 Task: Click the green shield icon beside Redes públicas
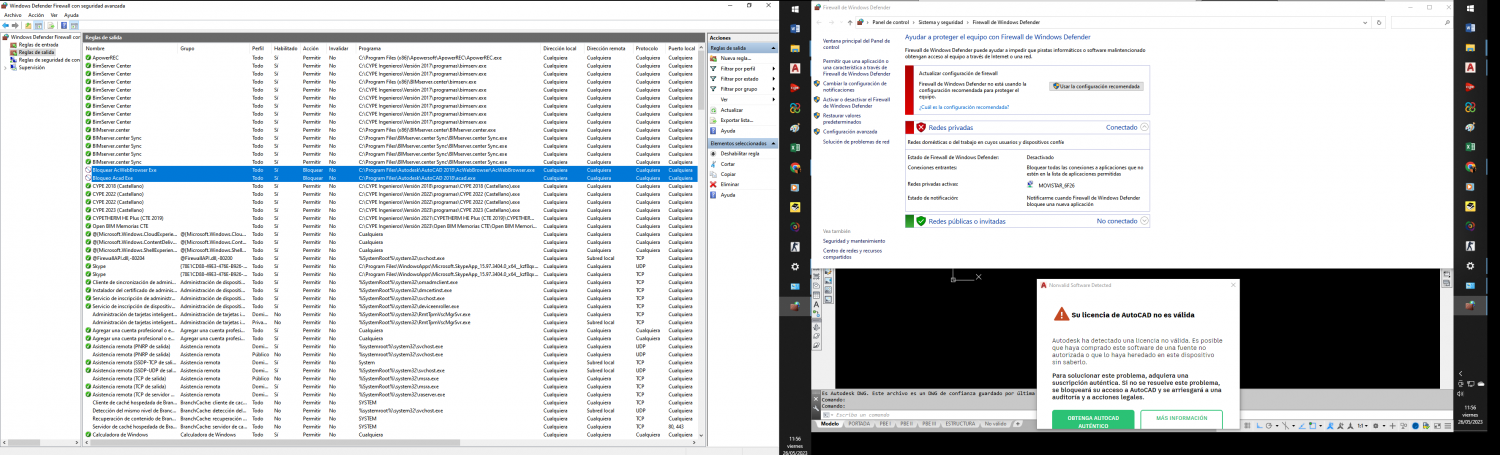(x=921, y=220)
